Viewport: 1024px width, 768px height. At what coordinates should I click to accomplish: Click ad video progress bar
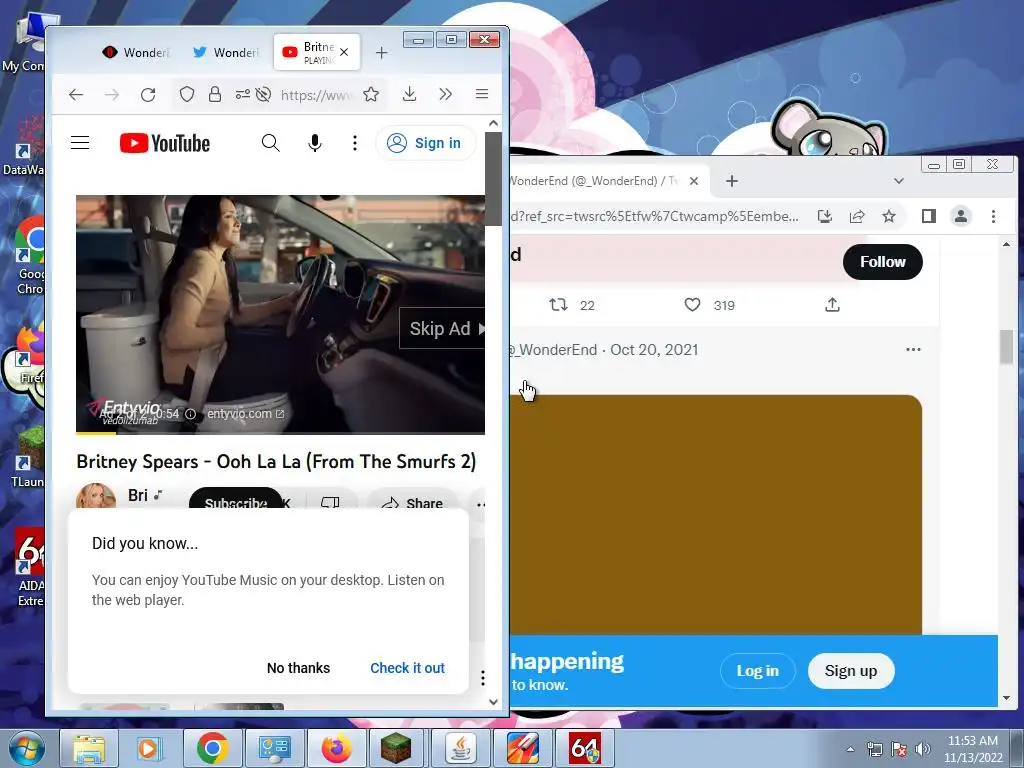(x=280, y=432)
